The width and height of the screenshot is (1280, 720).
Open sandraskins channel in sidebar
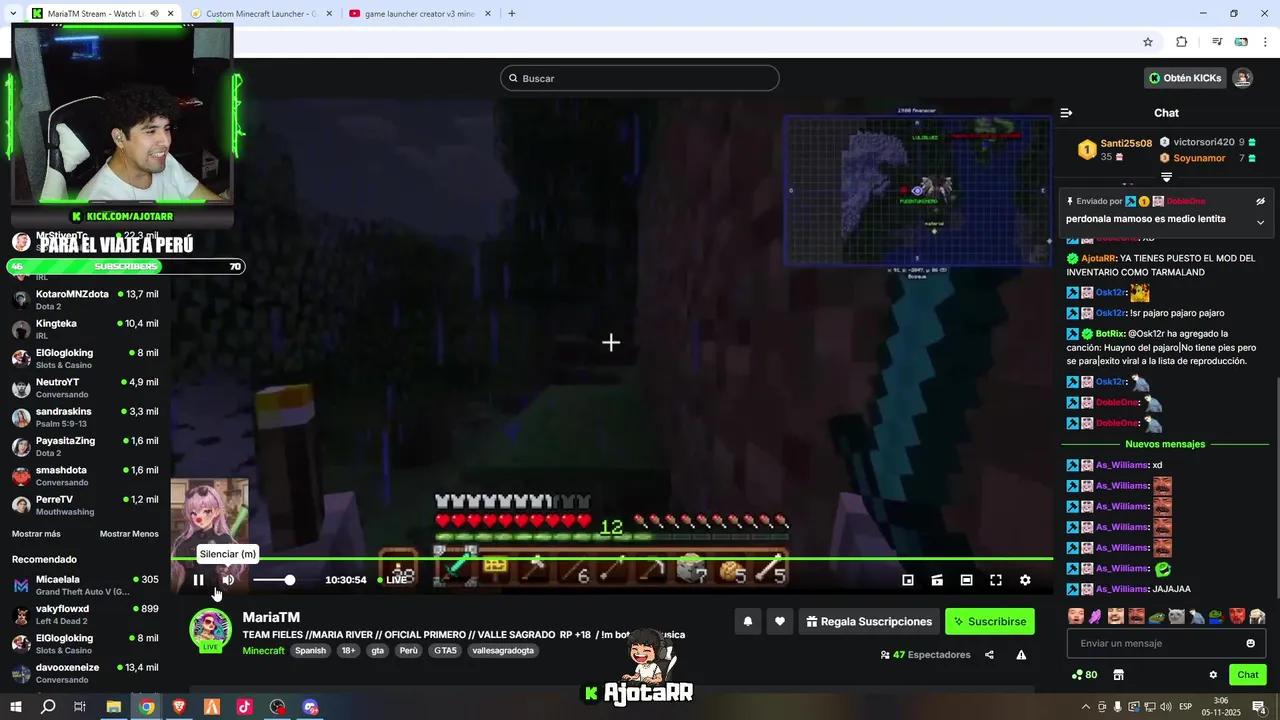[85, 417]
